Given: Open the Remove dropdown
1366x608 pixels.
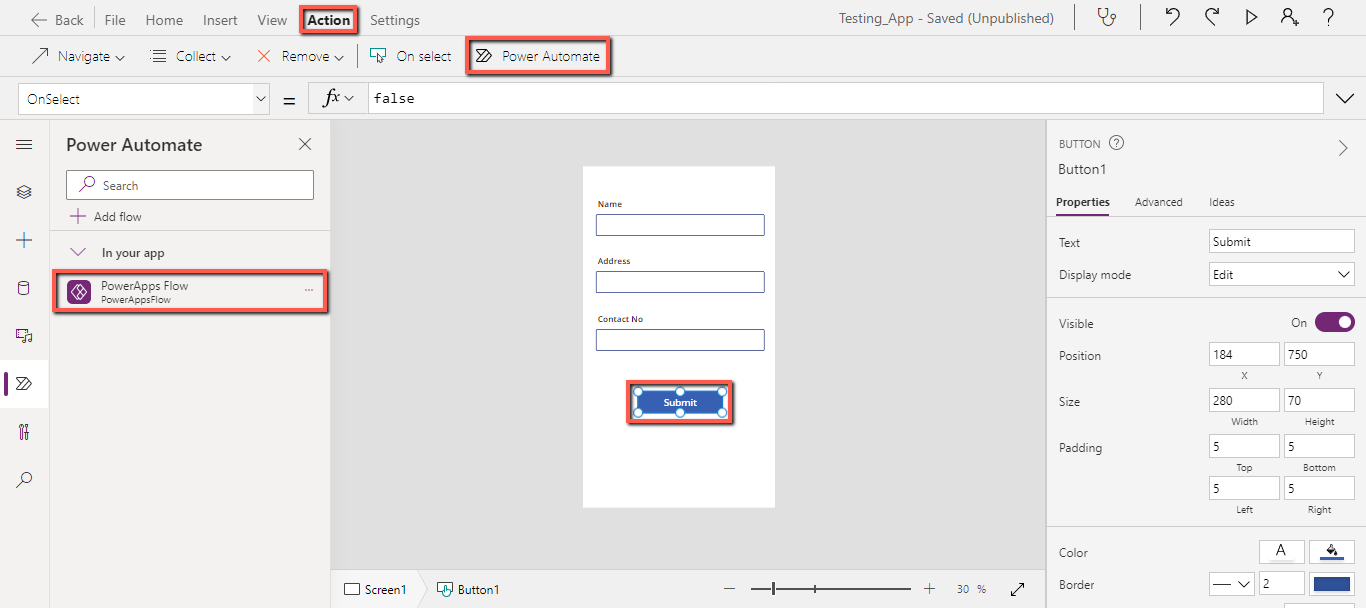Looking at the screenshot, I should pos(300,56).
